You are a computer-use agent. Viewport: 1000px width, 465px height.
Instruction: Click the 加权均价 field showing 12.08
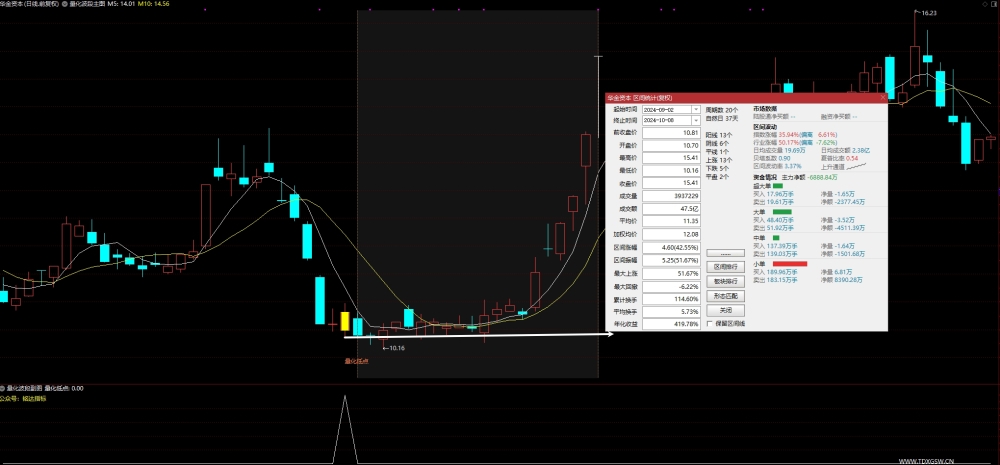click(x=671, y=235)
